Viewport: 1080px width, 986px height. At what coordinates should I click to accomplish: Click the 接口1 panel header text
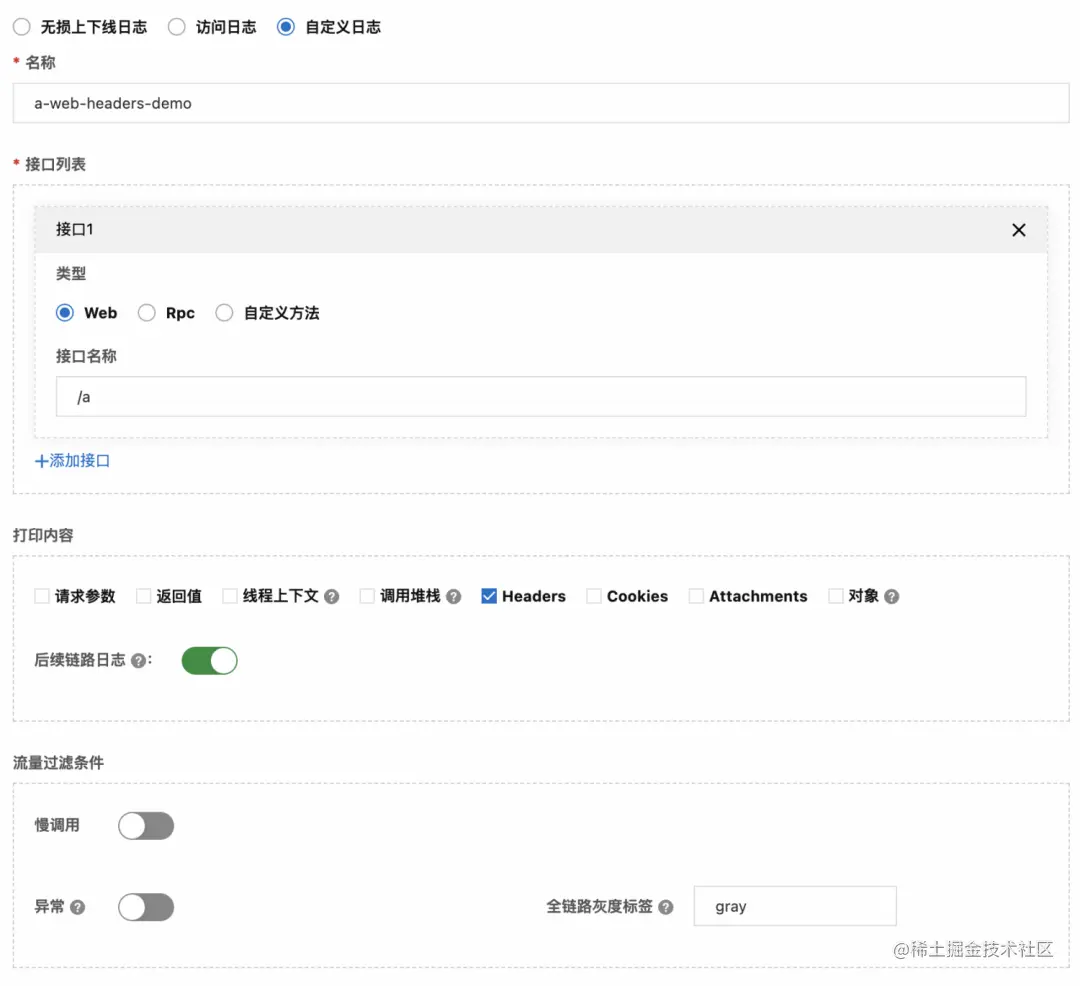[x=74, y=229]
